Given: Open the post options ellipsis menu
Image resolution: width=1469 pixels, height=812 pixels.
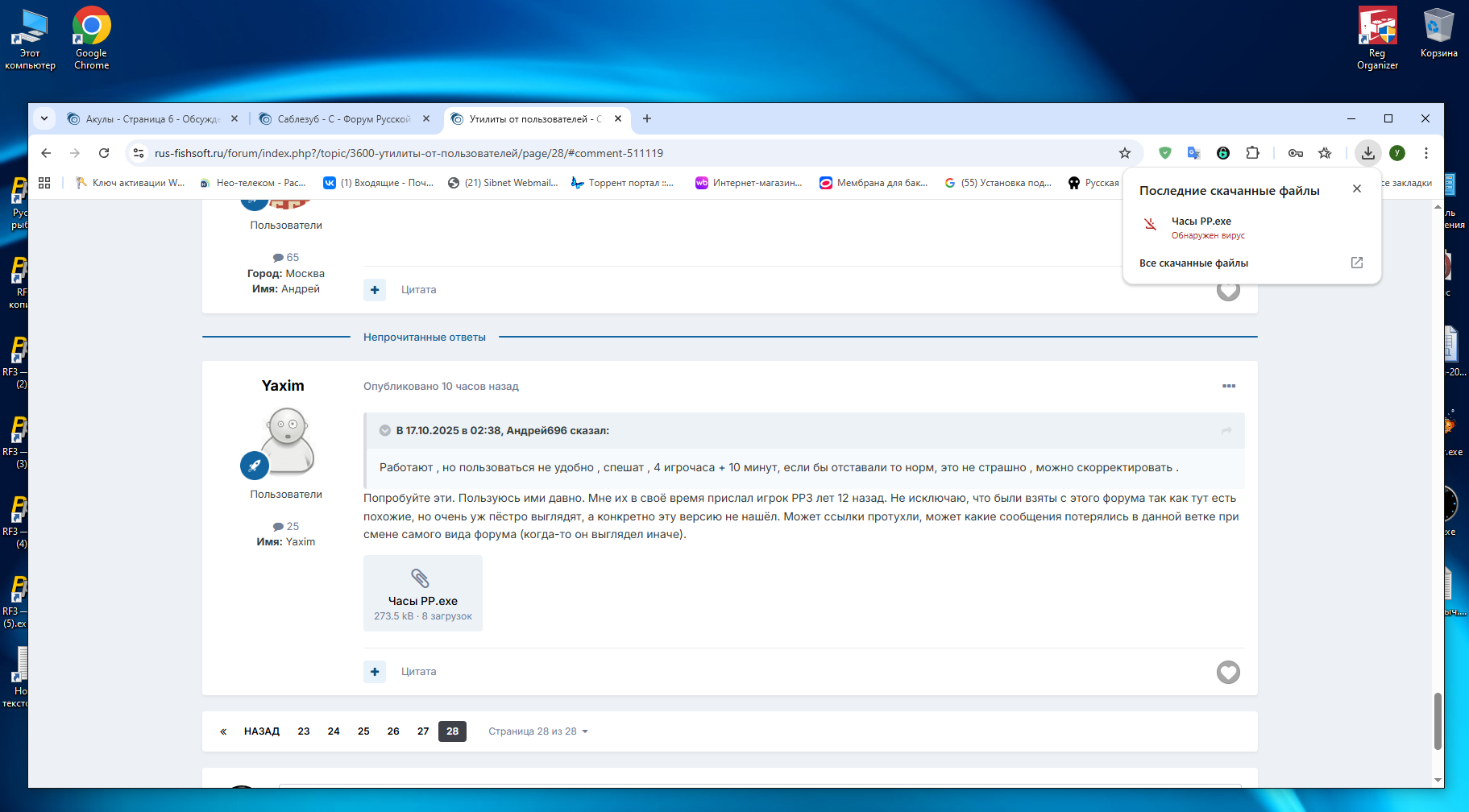Looking at the screenshot, I should [x=1228, y=386].
